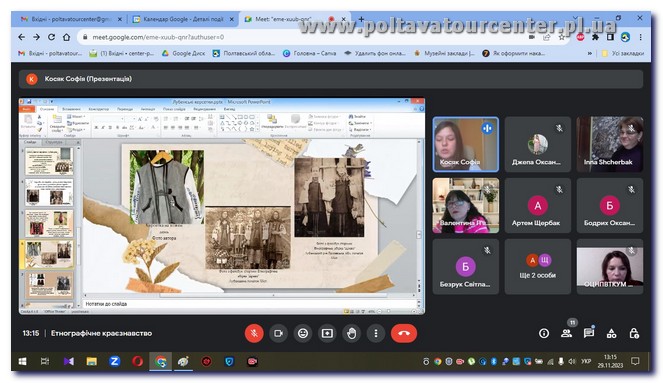Open the emoji reactions button
Image resolution: width=663 pixels, height=383 pixels.
[303, 333]
